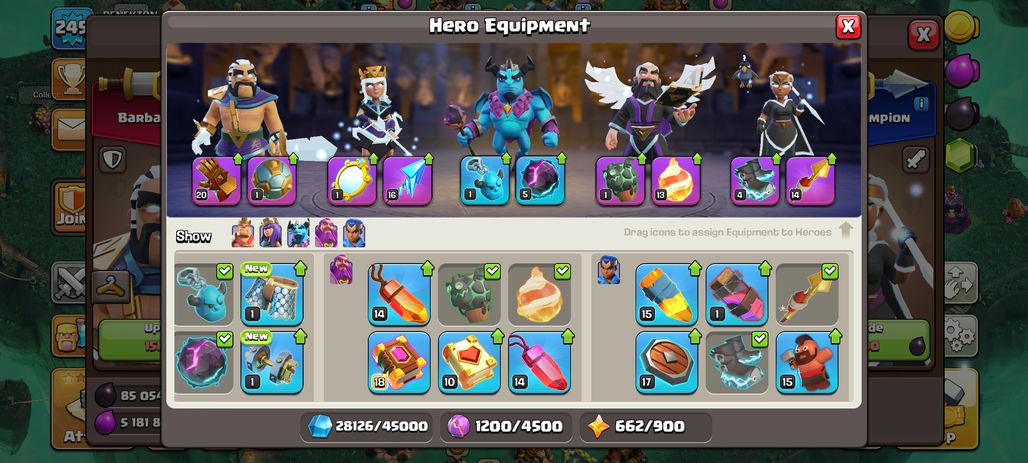
Task: Filter equipment by Barbarian King
Action: coord(243,233)
